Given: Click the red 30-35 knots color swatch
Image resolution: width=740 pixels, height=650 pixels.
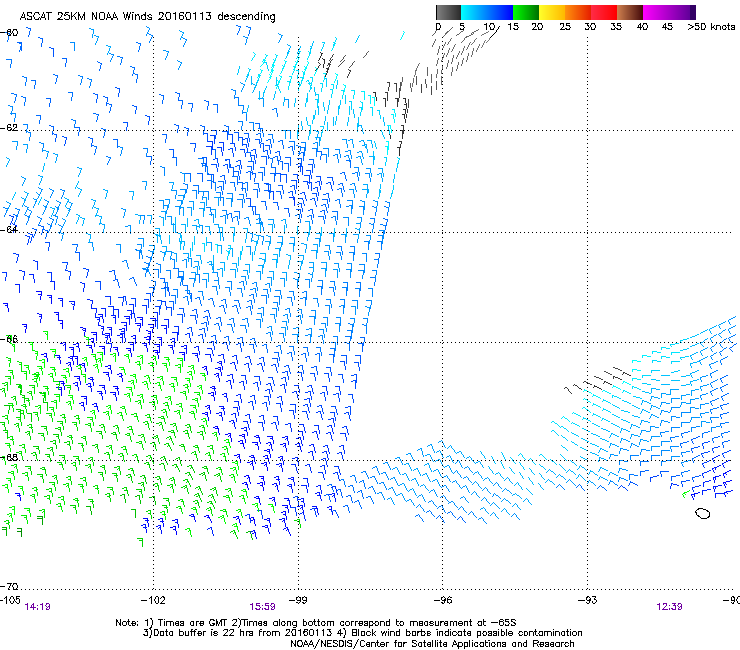Looking at the screenshot, I should (x=604, y=12).
